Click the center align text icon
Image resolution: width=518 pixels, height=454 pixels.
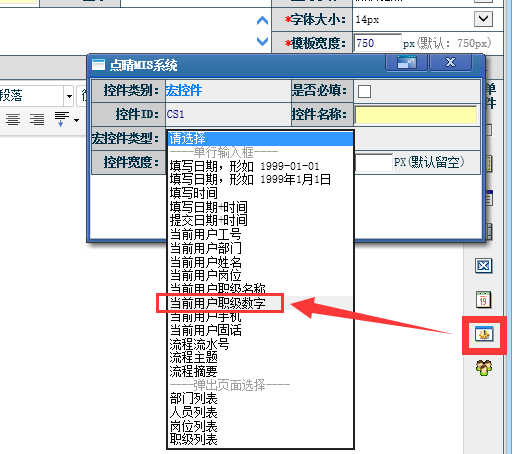tap(13, 119)
